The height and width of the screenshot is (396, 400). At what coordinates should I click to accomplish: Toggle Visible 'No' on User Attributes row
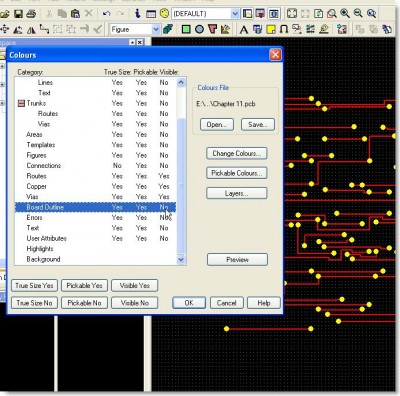(164, 238)
